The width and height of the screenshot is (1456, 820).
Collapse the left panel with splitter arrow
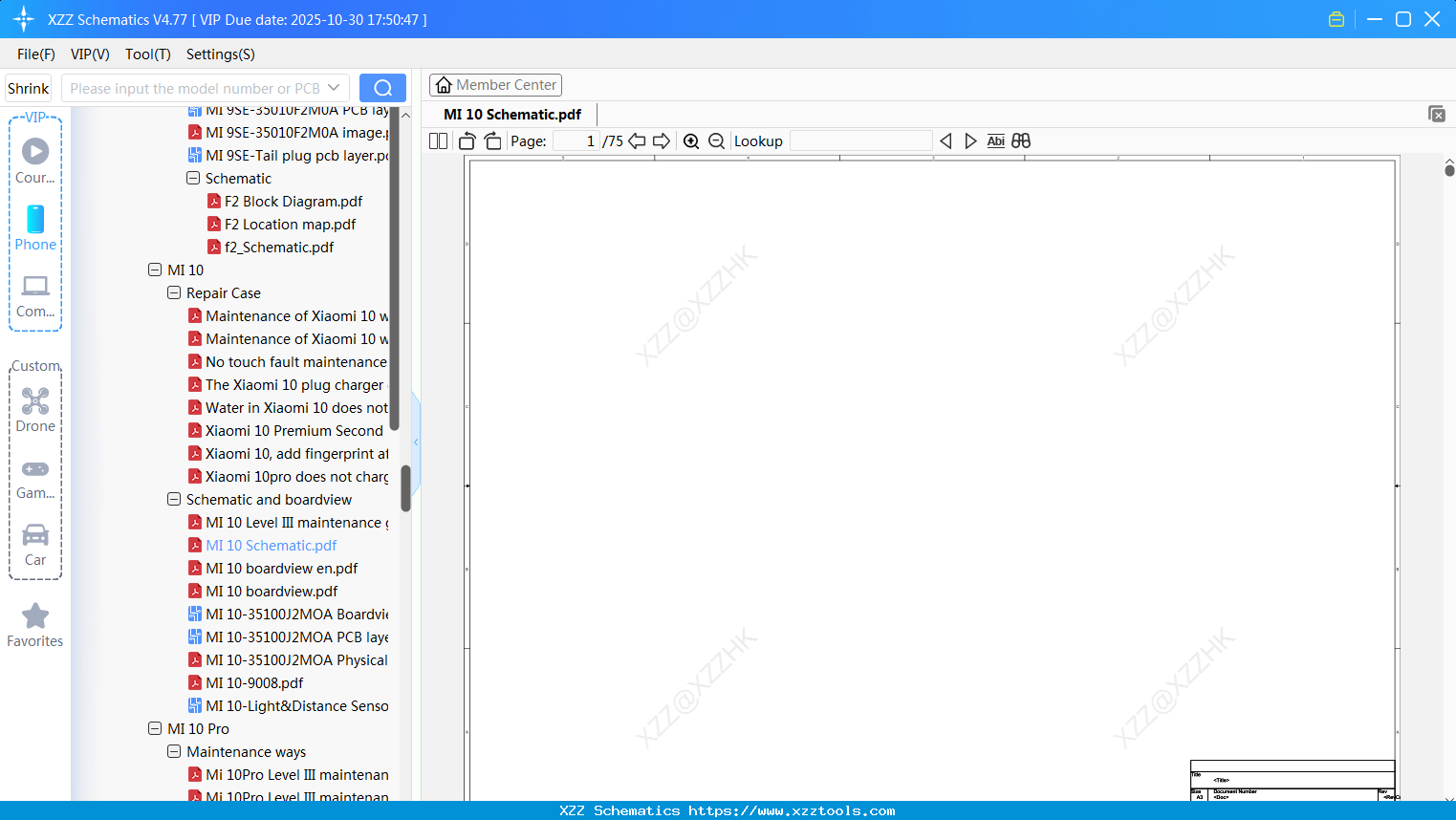click(x=416, y=442)
